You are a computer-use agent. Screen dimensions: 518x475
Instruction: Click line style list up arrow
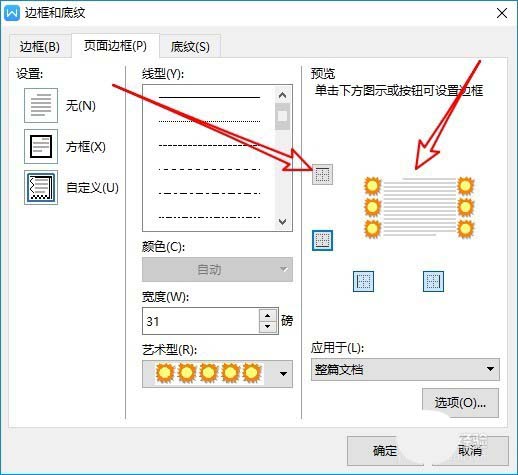282,95
